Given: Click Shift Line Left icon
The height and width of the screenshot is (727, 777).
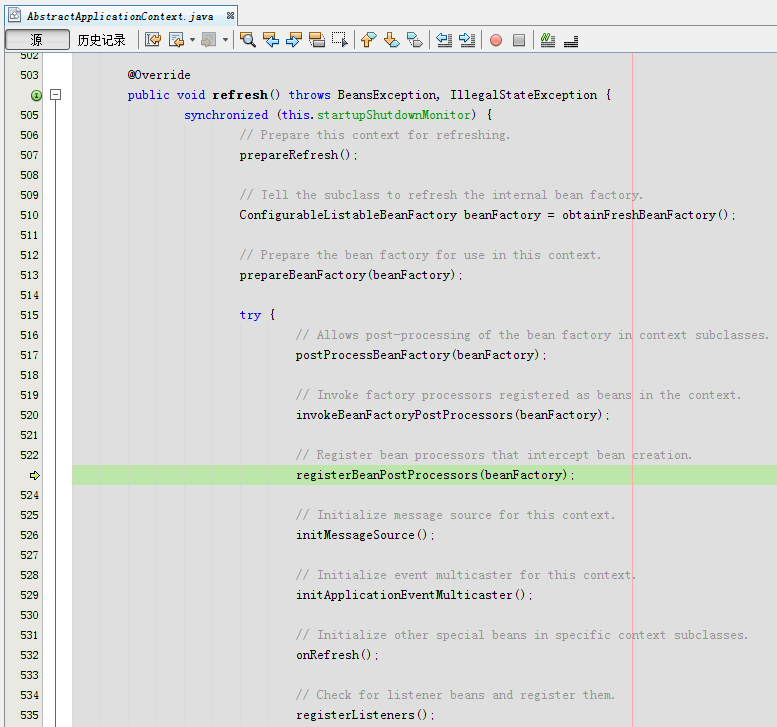Looking at the screenshot, I should pos(444,40).
